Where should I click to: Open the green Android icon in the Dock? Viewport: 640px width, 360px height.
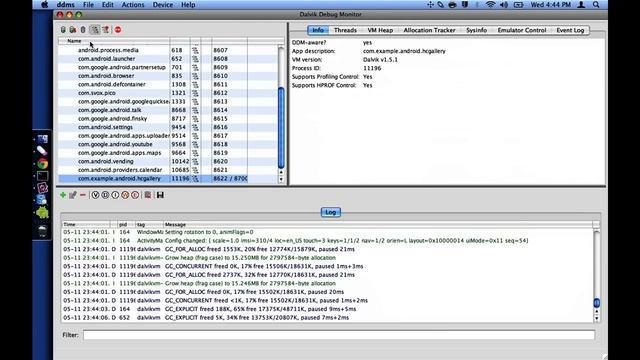(42, 212)
